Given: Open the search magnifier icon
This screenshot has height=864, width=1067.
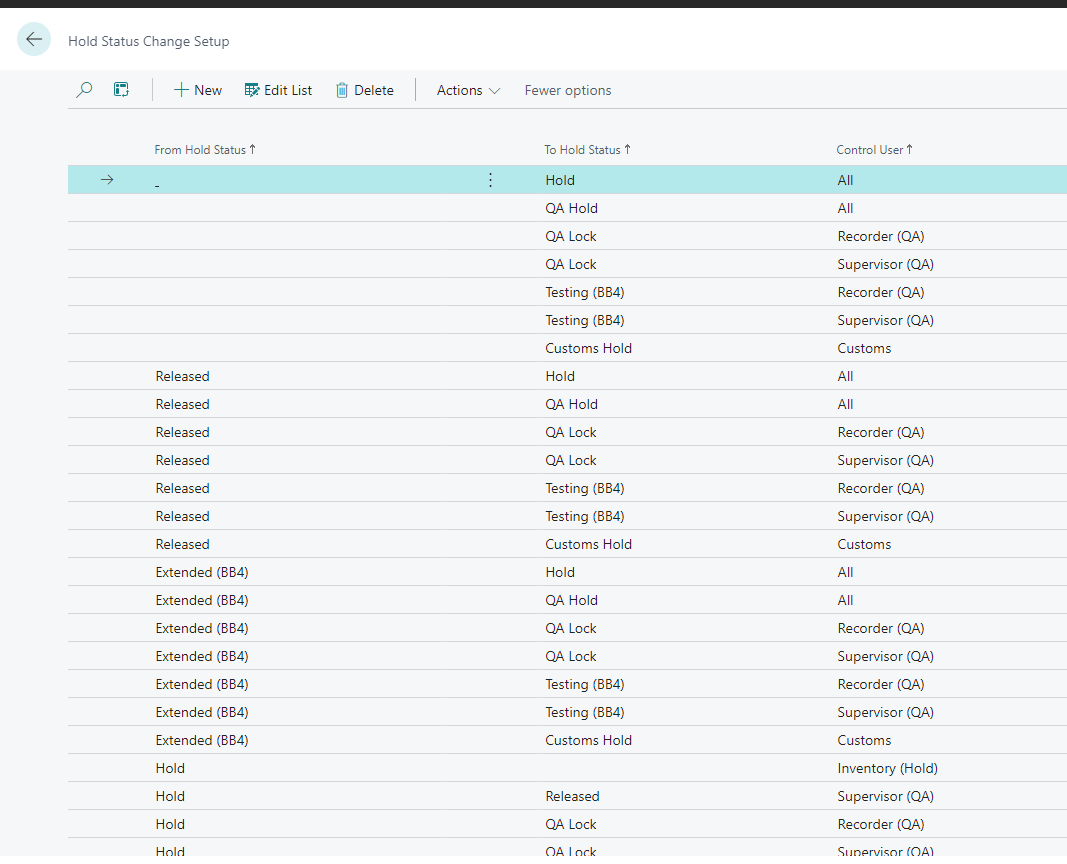Looking at the screenshot, I should coord(84,90).
